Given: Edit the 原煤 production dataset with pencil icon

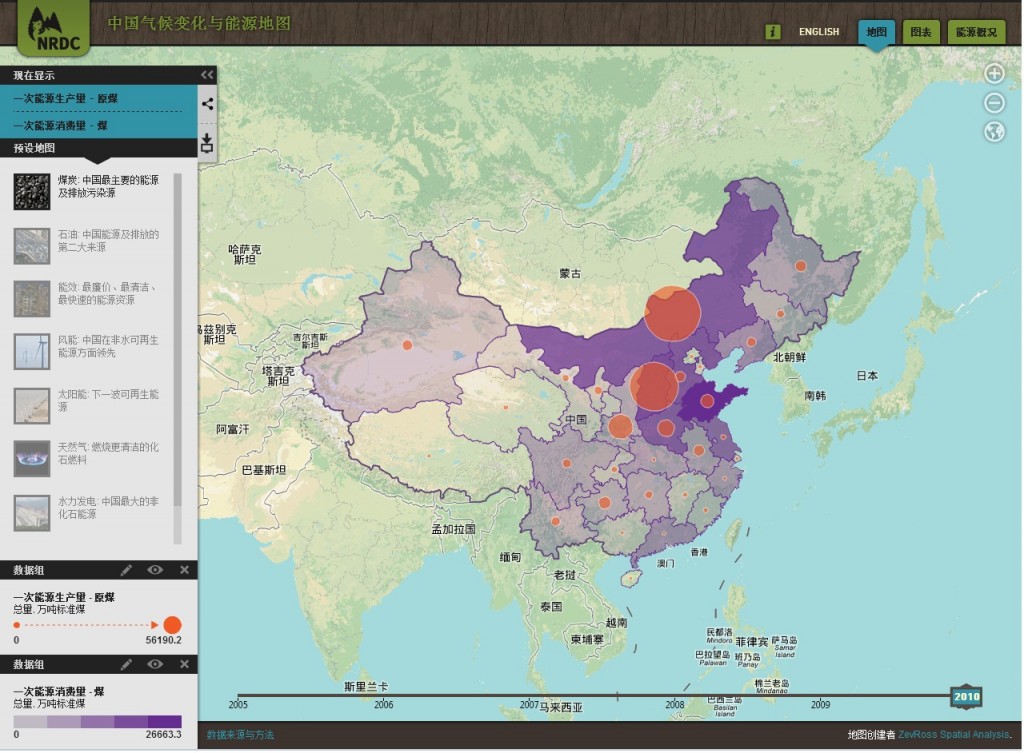Looking at the screenshot, I should coord(126,570).
